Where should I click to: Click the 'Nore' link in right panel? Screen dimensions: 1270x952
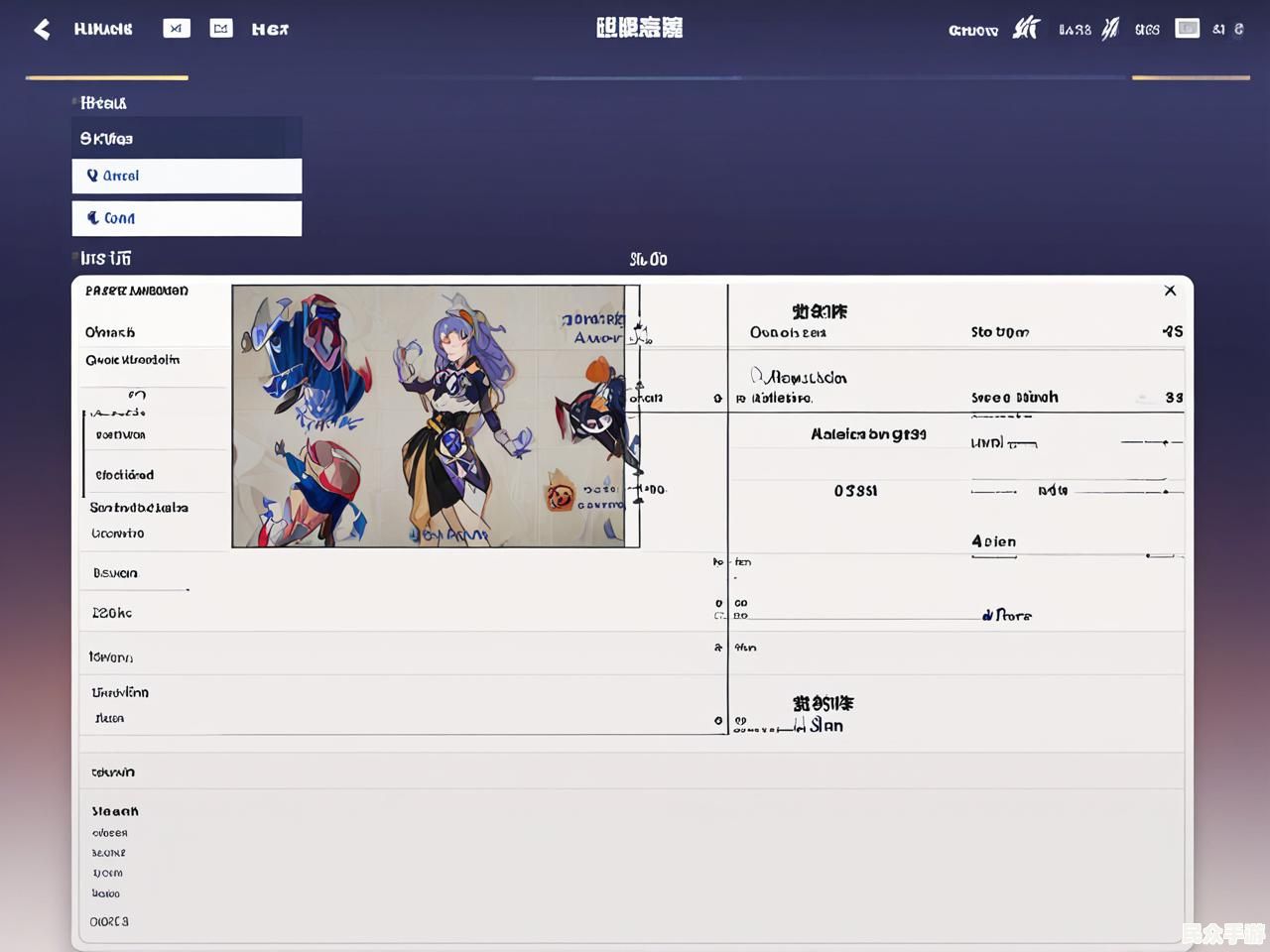[x=1008, y=616]
